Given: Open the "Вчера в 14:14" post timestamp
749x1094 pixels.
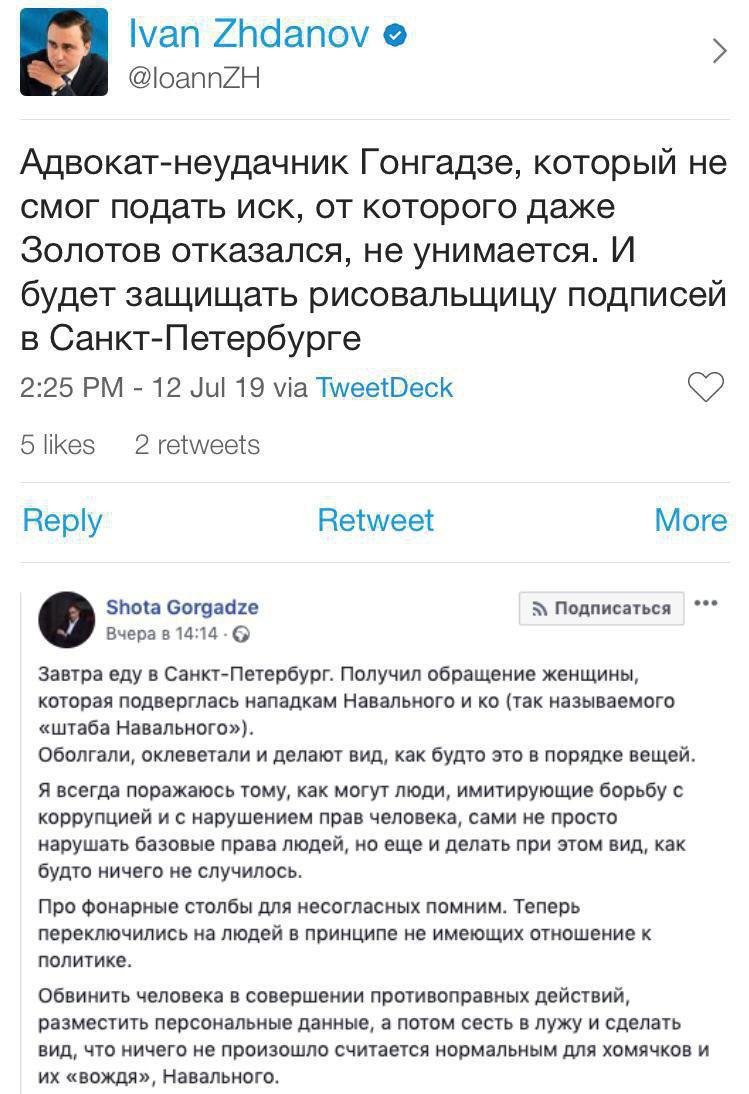Looking at the screenshot, I should tap(161, 634).
